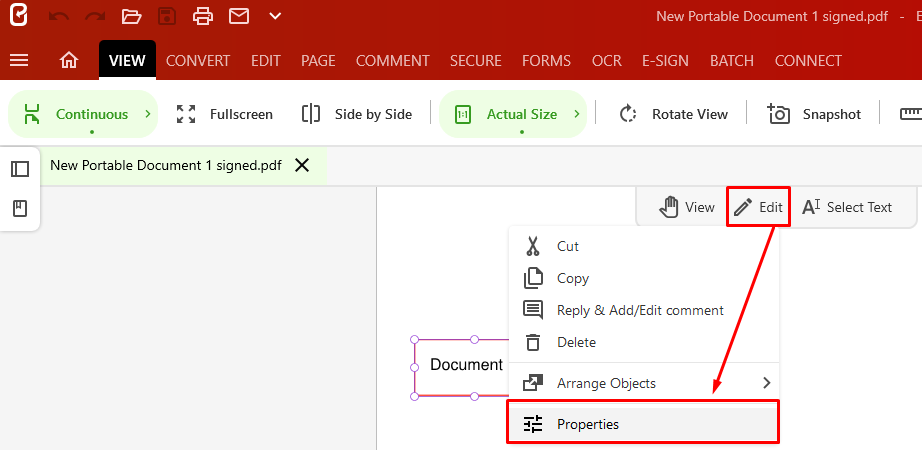Open Arrange Objects submenu

[x=643, y=383]
